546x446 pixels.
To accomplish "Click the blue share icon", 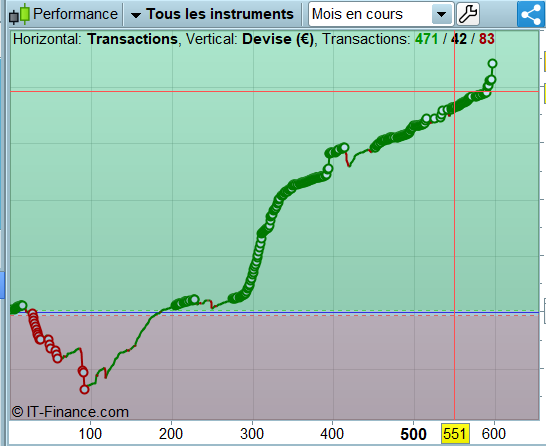I will click(531, 14).
